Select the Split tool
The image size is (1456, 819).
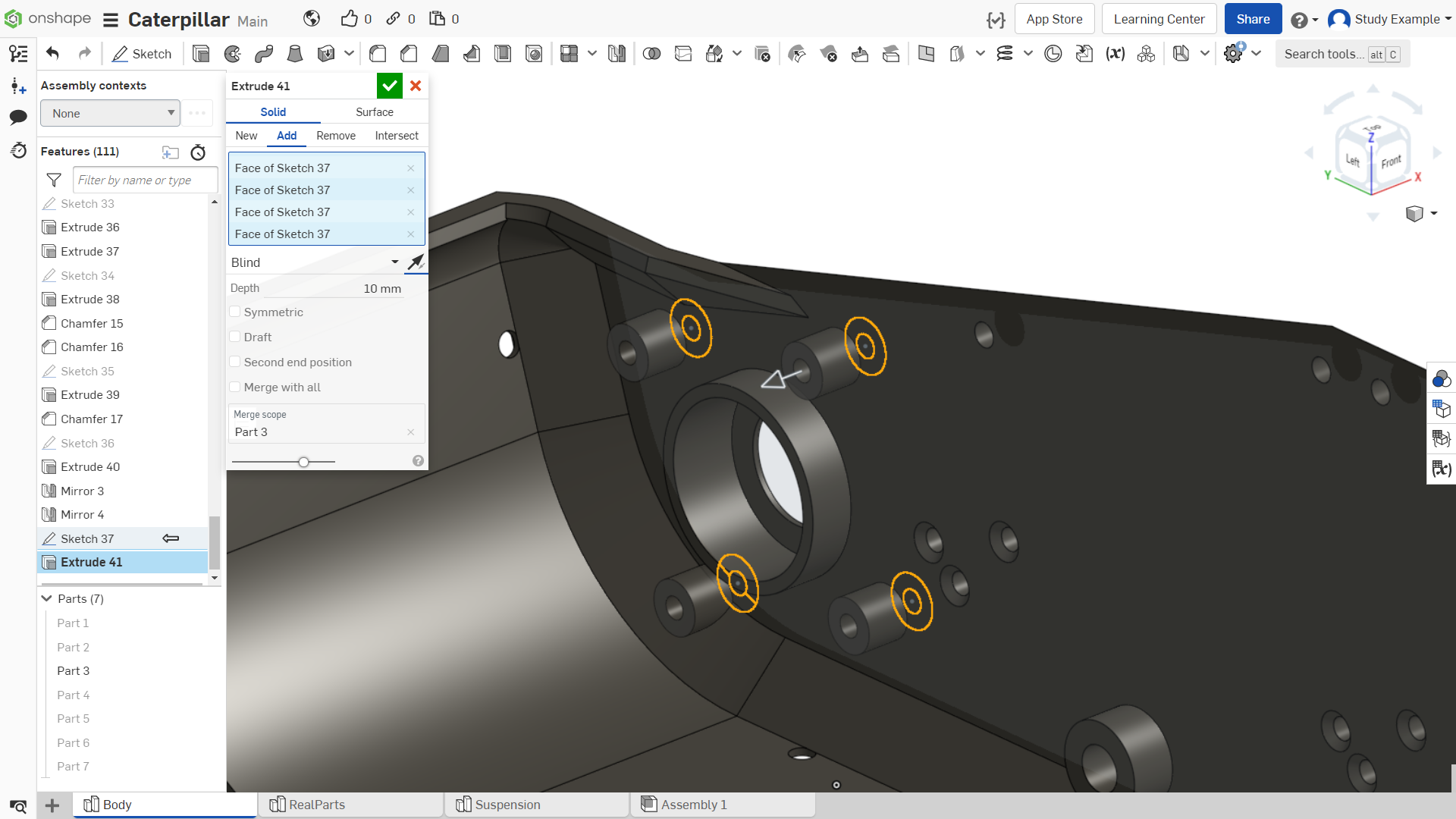click(683, 54)
